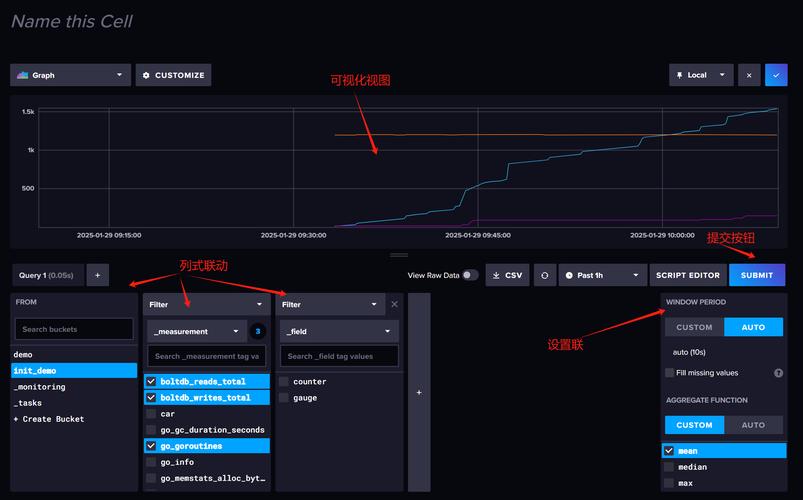Click the SUBMIT button

tap(757, 275)
